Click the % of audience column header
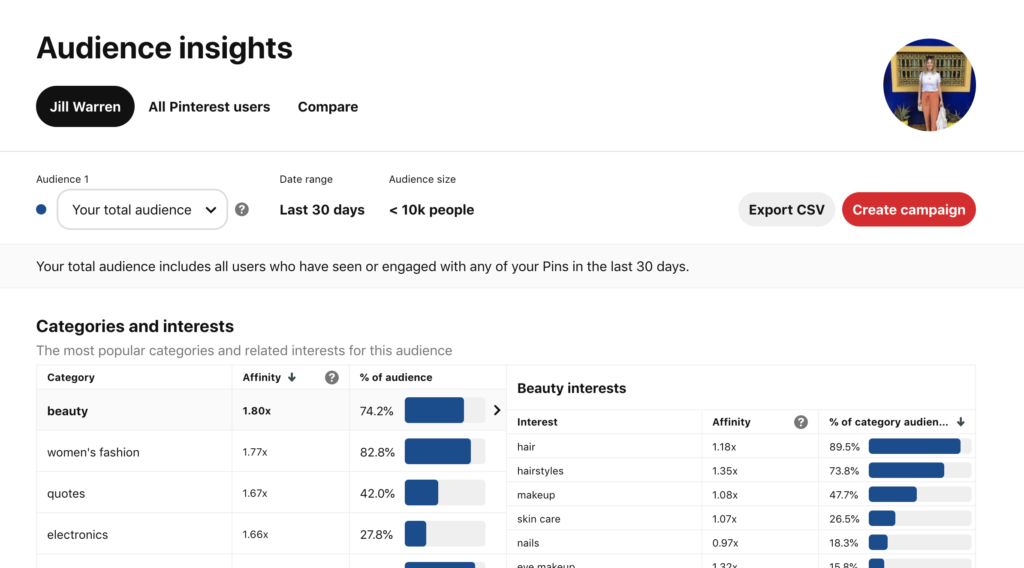Screen dimensions: 1024x568 pyautogui.click(x=396, y=378)
